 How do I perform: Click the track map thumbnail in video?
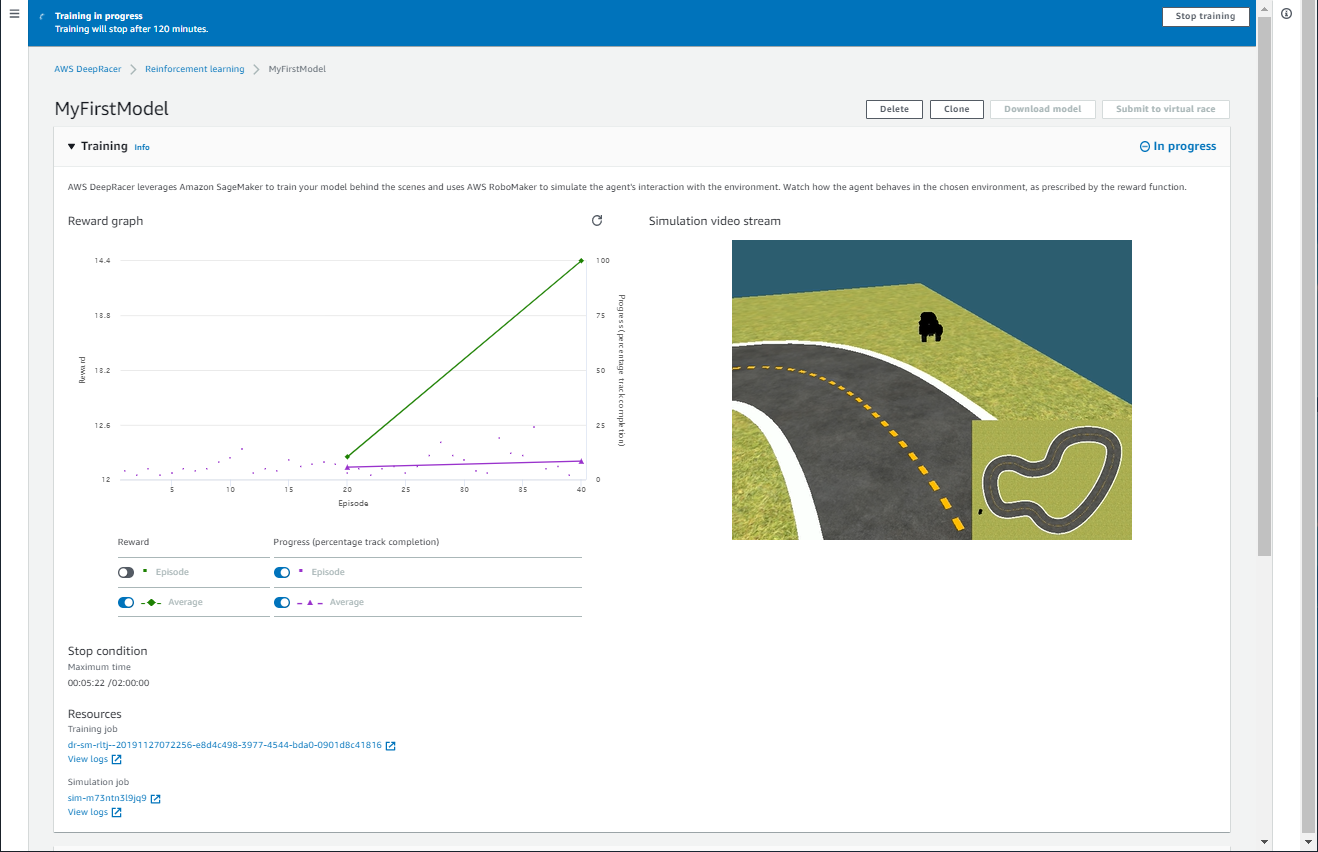(1050, 480)
